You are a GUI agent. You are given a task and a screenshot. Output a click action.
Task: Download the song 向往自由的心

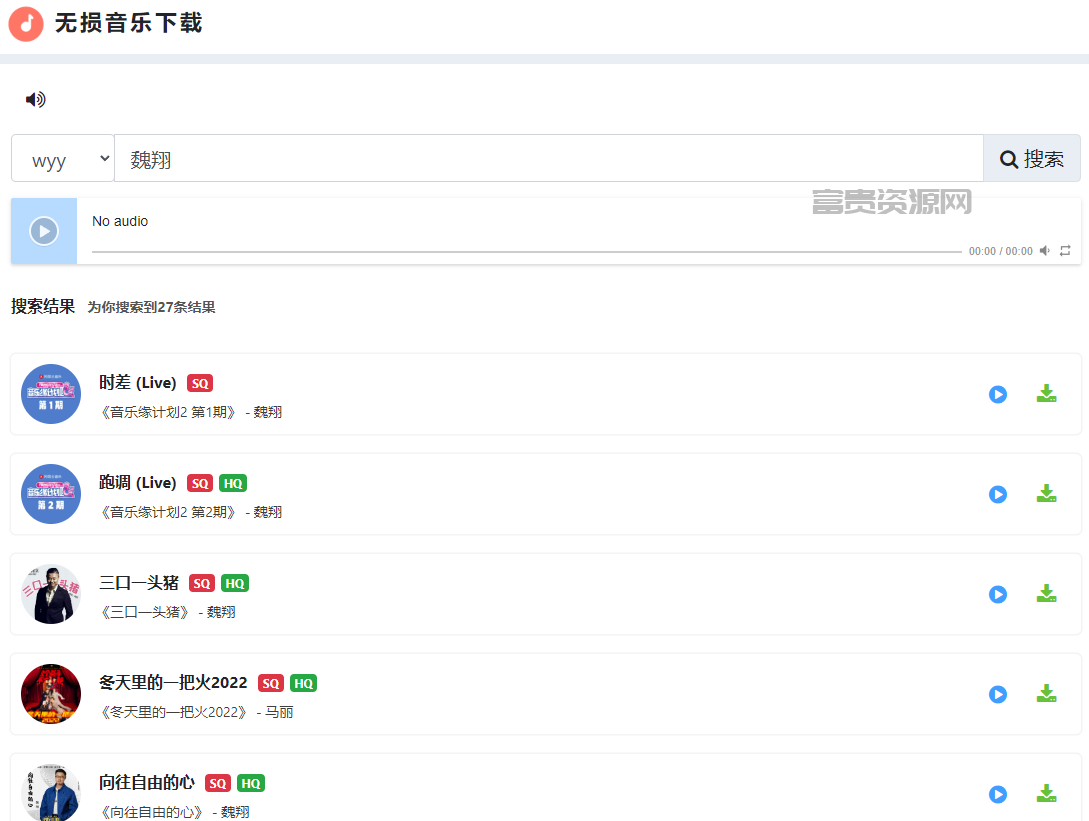click(1047, 794)
